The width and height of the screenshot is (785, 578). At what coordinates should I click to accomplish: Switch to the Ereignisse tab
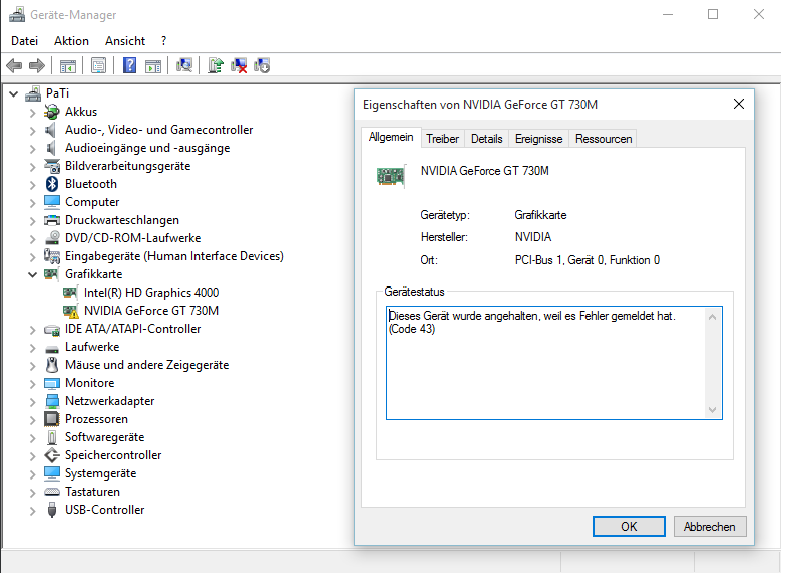(x=538, y=139)
